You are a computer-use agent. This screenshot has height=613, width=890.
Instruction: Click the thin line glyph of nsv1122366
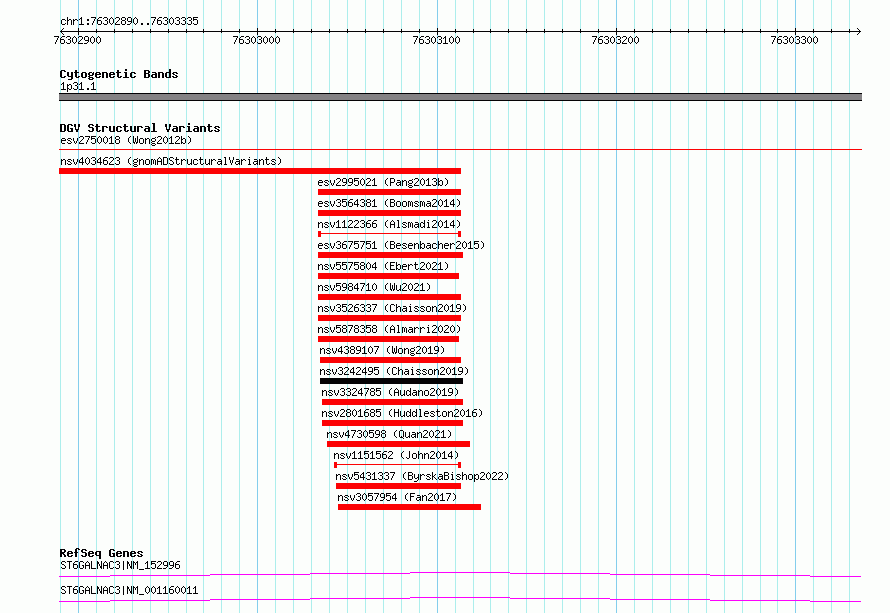click(x=389, y=234)
